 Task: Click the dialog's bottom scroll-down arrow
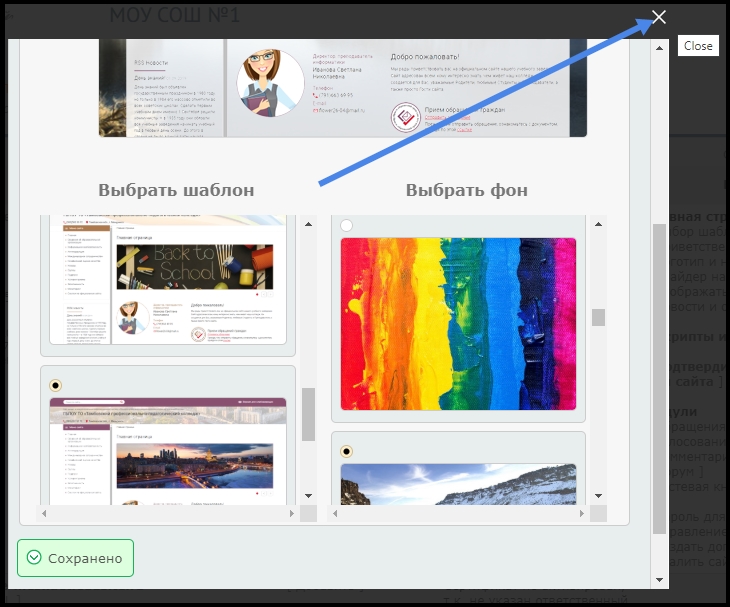pos(659,579)
